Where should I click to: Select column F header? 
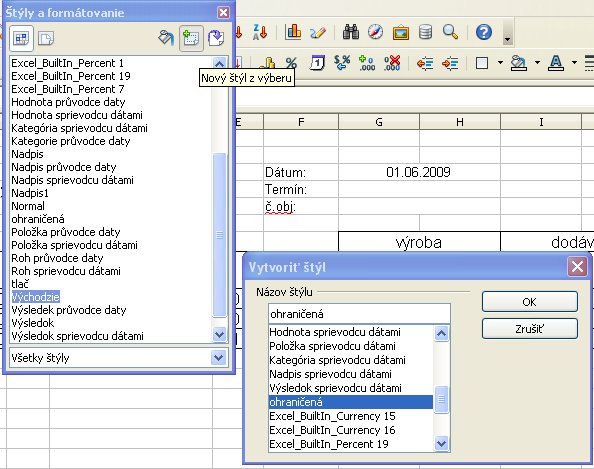(301, 122)
